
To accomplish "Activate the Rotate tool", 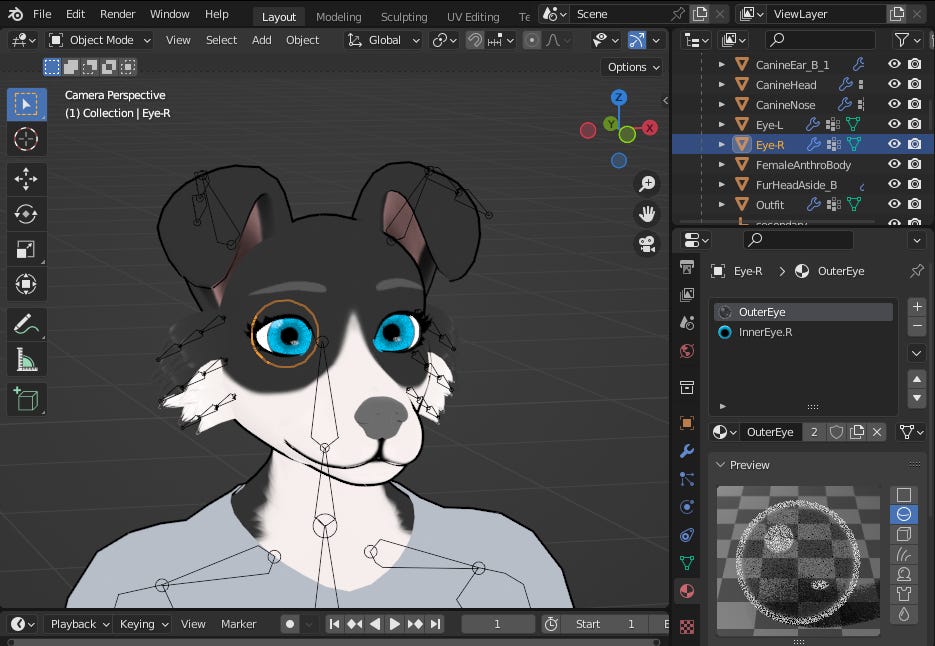I will [26, 214].
